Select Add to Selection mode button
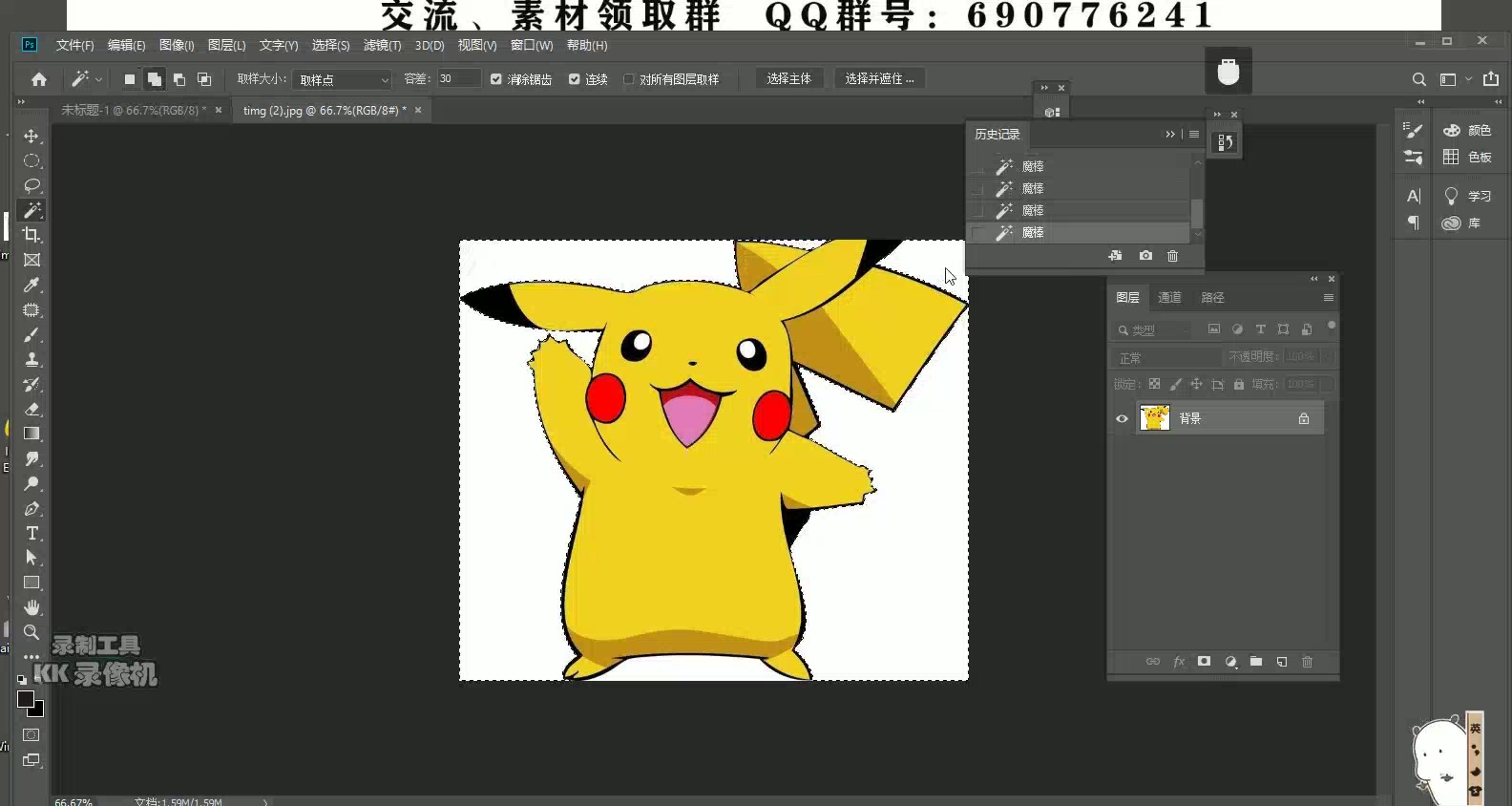 [x=155, y=79]
